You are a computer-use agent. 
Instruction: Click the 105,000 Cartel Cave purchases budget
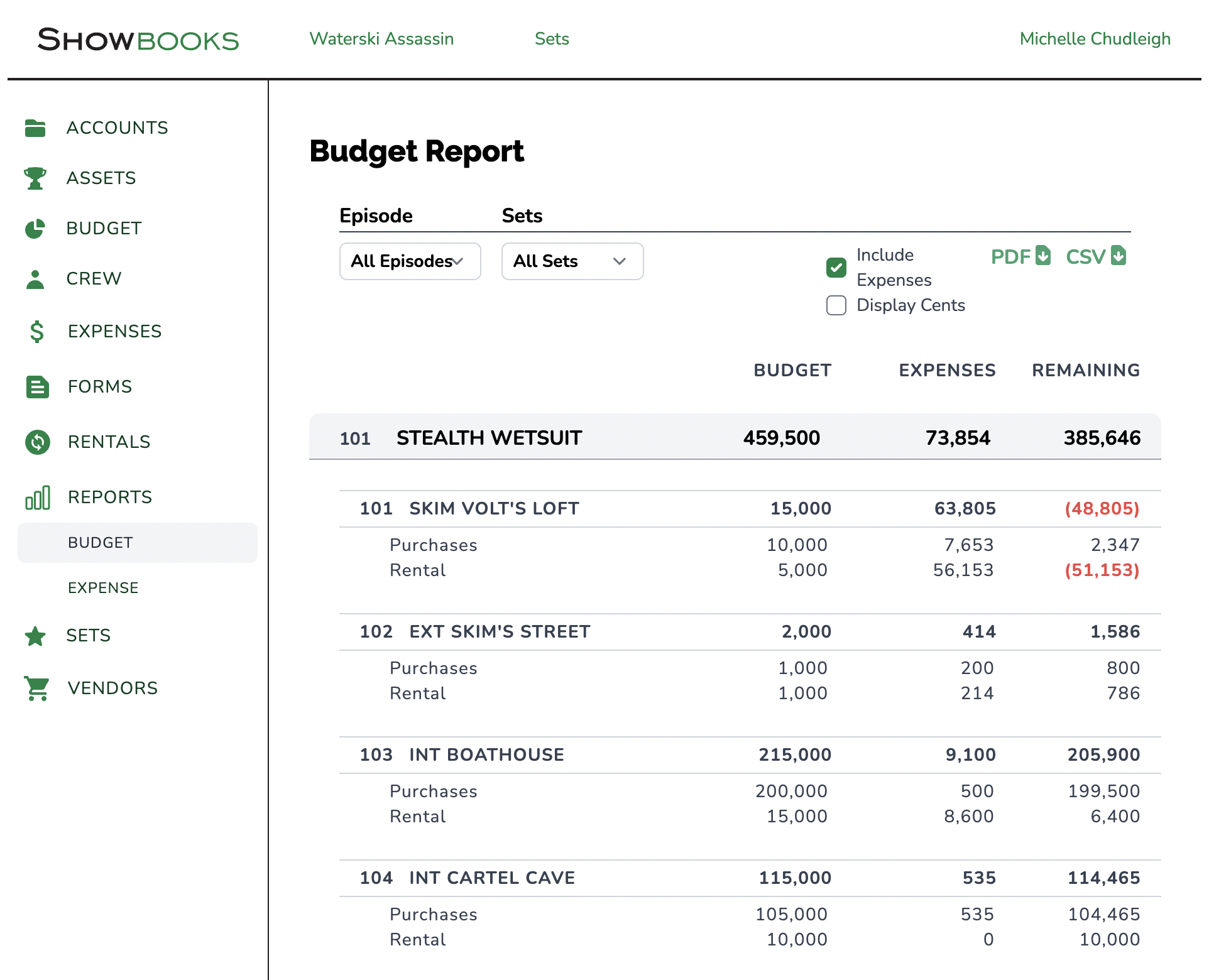click(791, 915)
